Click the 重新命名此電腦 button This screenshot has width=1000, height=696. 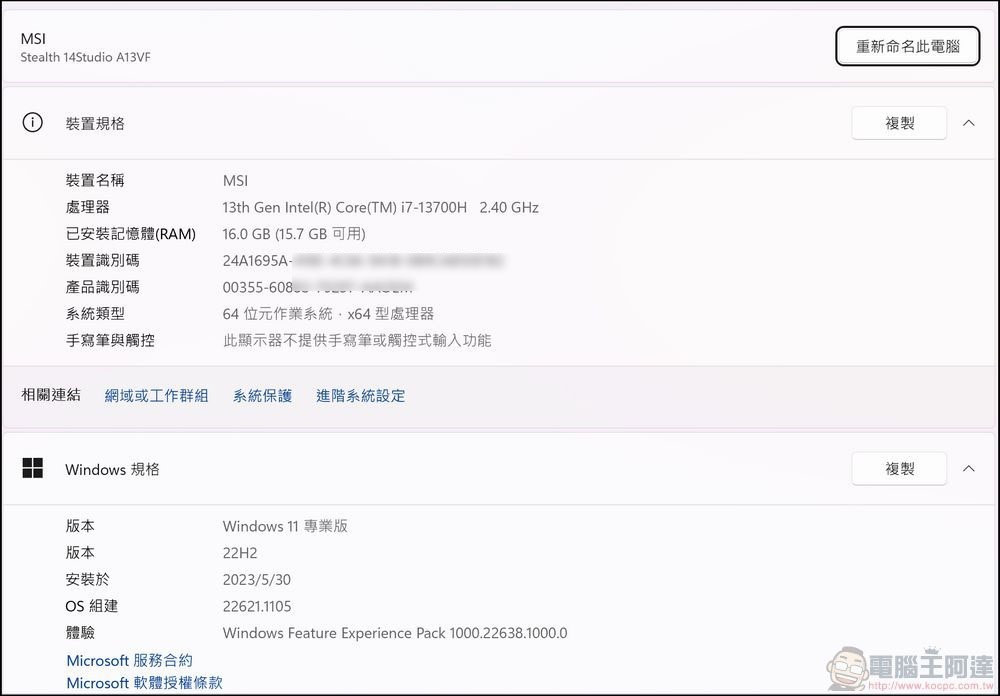(906, 45)
